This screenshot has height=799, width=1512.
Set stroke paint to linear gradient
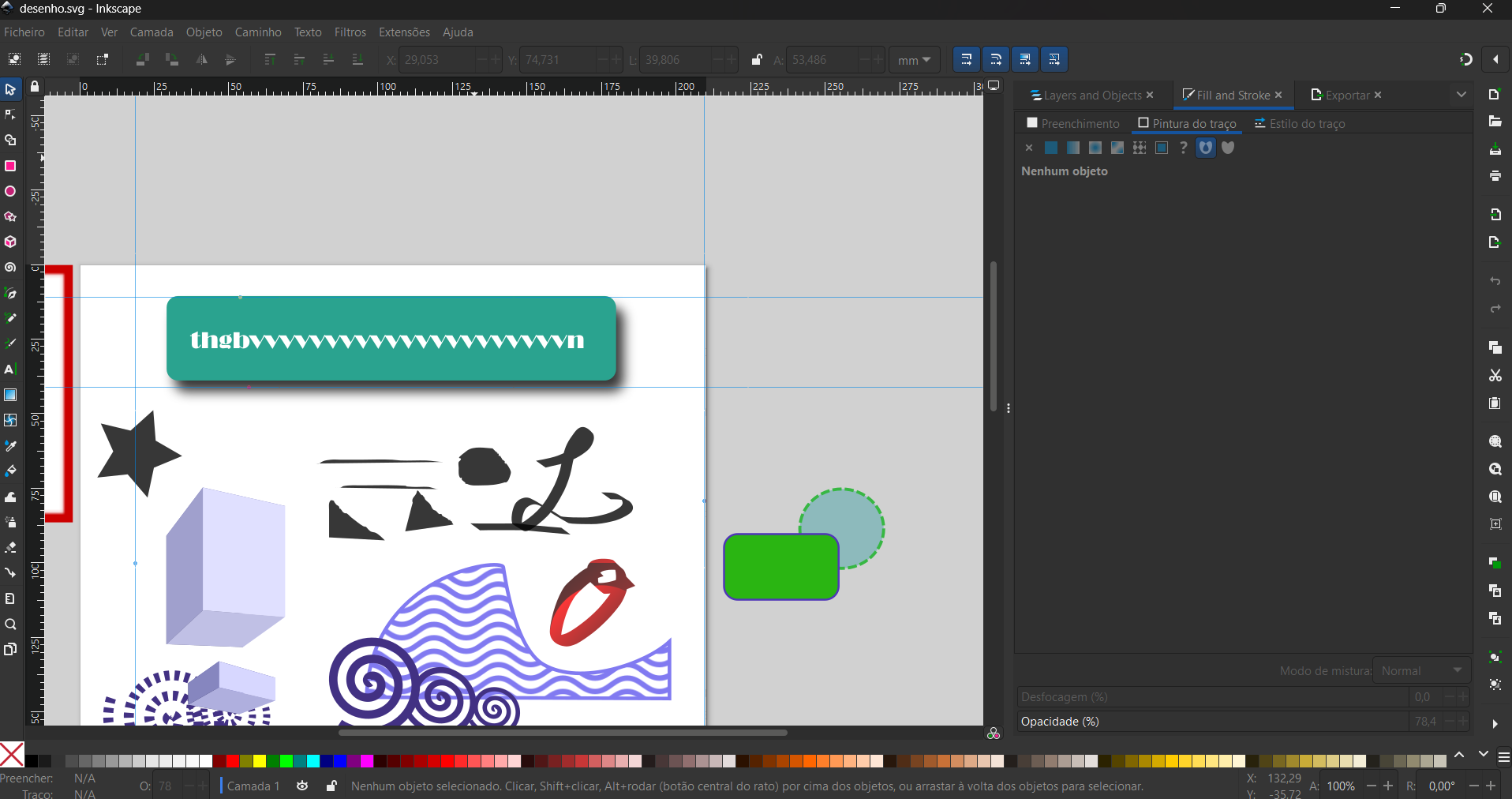coord(1073,148)
